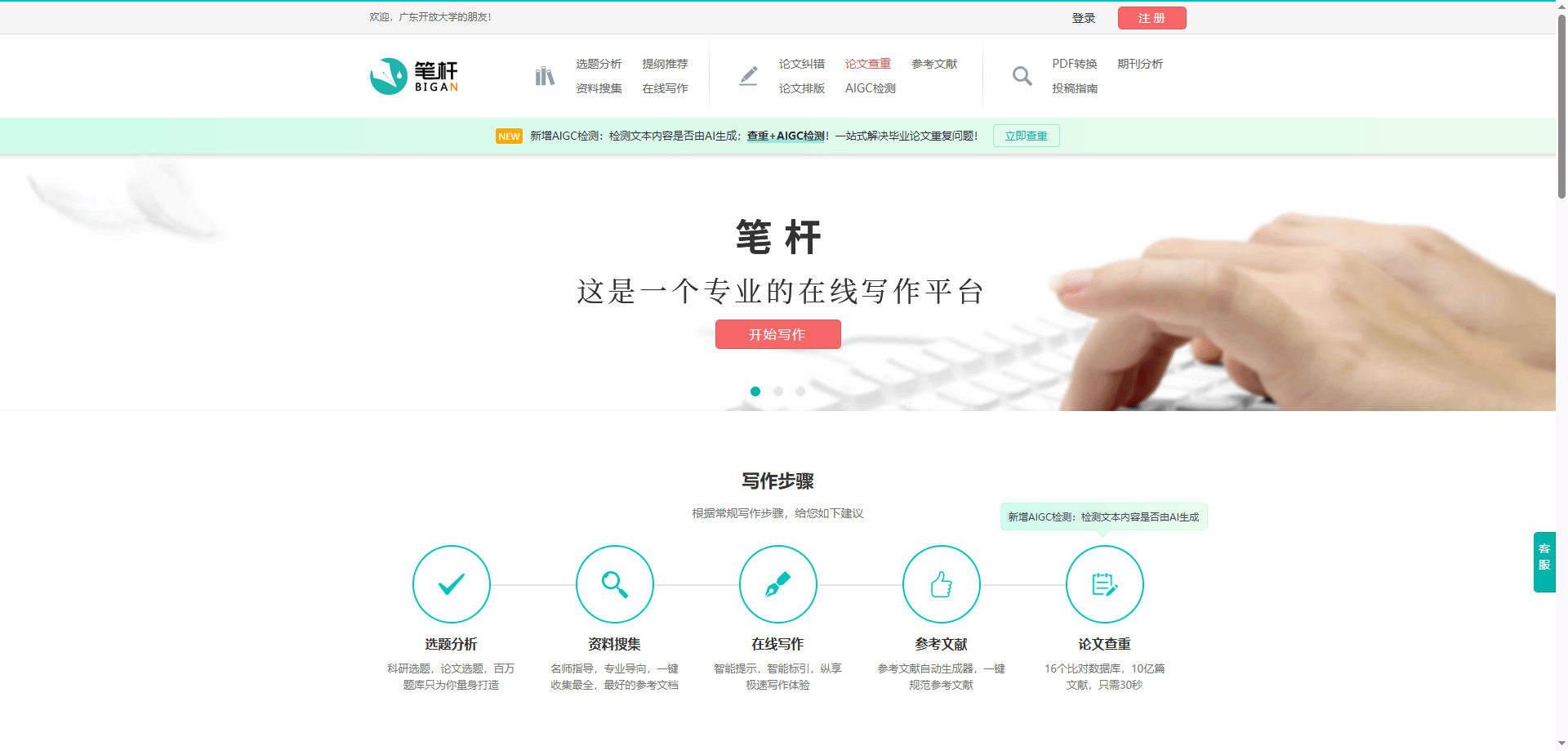Switch to the third carousel slide dot
This screenshot has height=751, width=1568.
point(800,391)
